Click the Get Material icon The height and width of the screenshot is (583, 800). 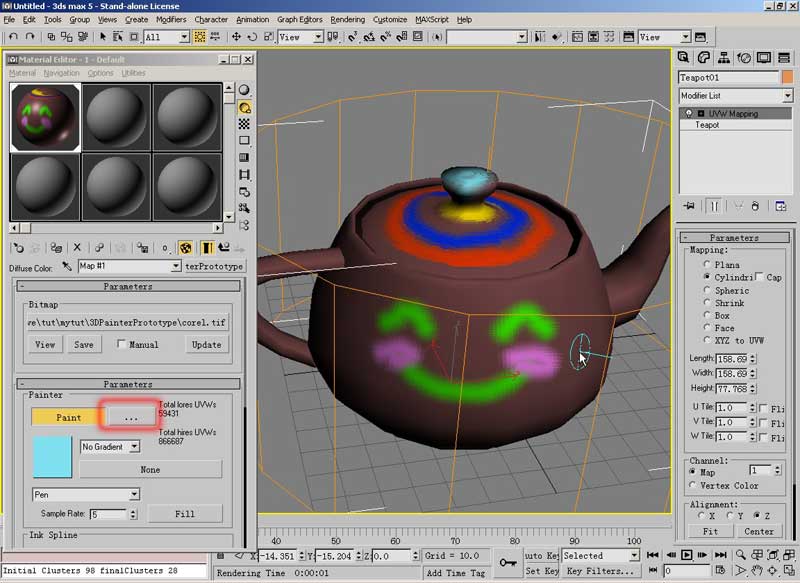click(18, 247)
